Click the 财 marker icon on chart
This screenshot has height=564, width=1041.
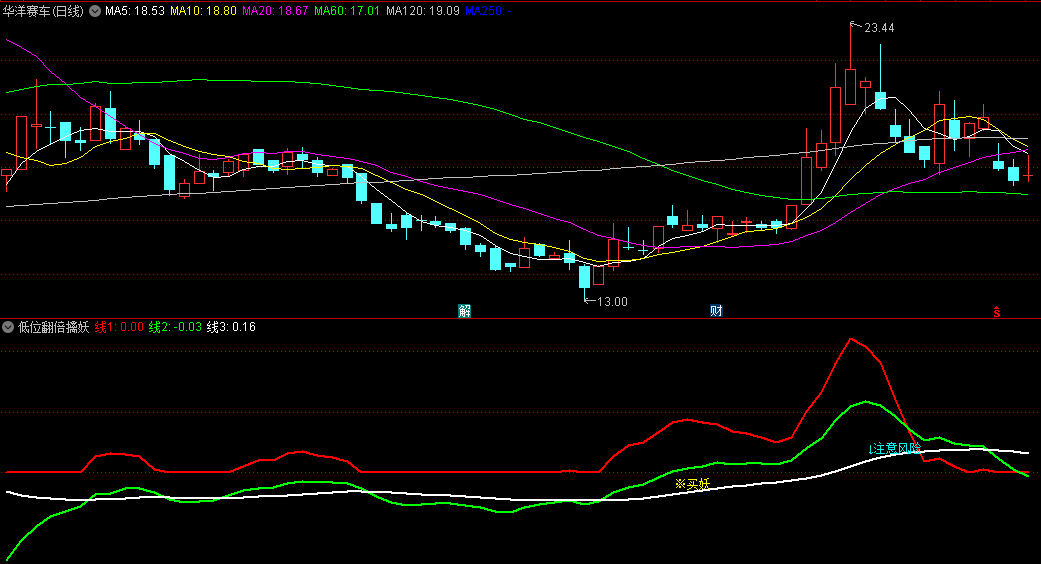[x=716, y=311]
